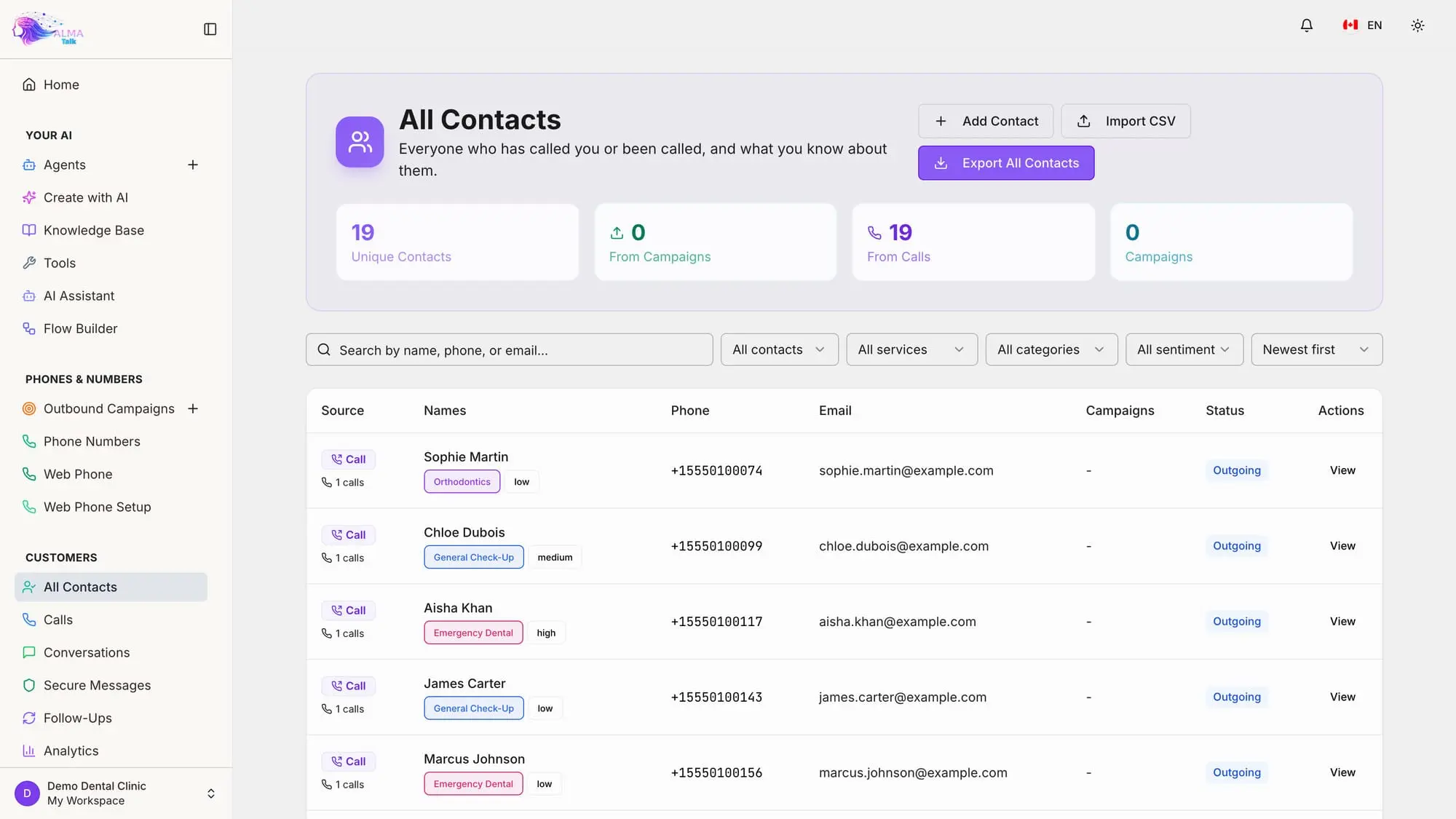Screen dimensions: 1456x819
Task: Open All sentiment filter dropdown
Action: 1184,350
